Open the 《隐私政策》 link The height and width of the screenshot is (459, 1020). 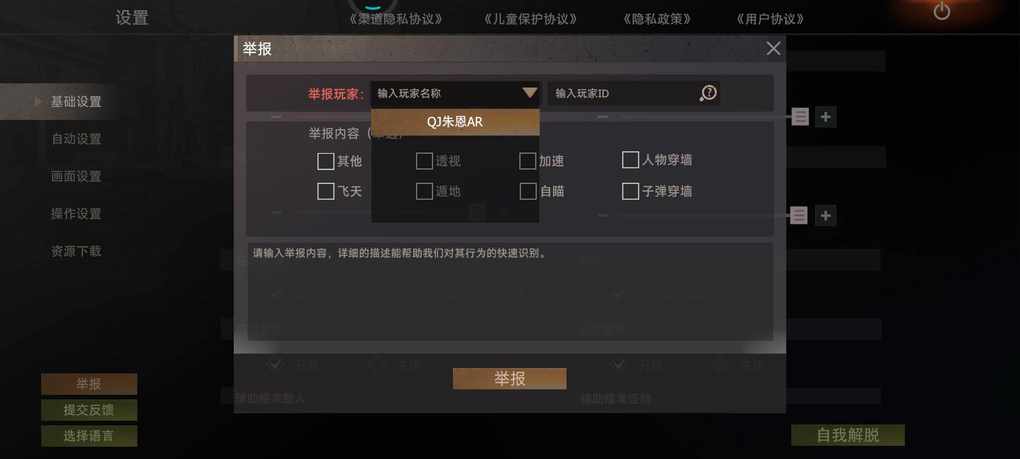[656, 19]
